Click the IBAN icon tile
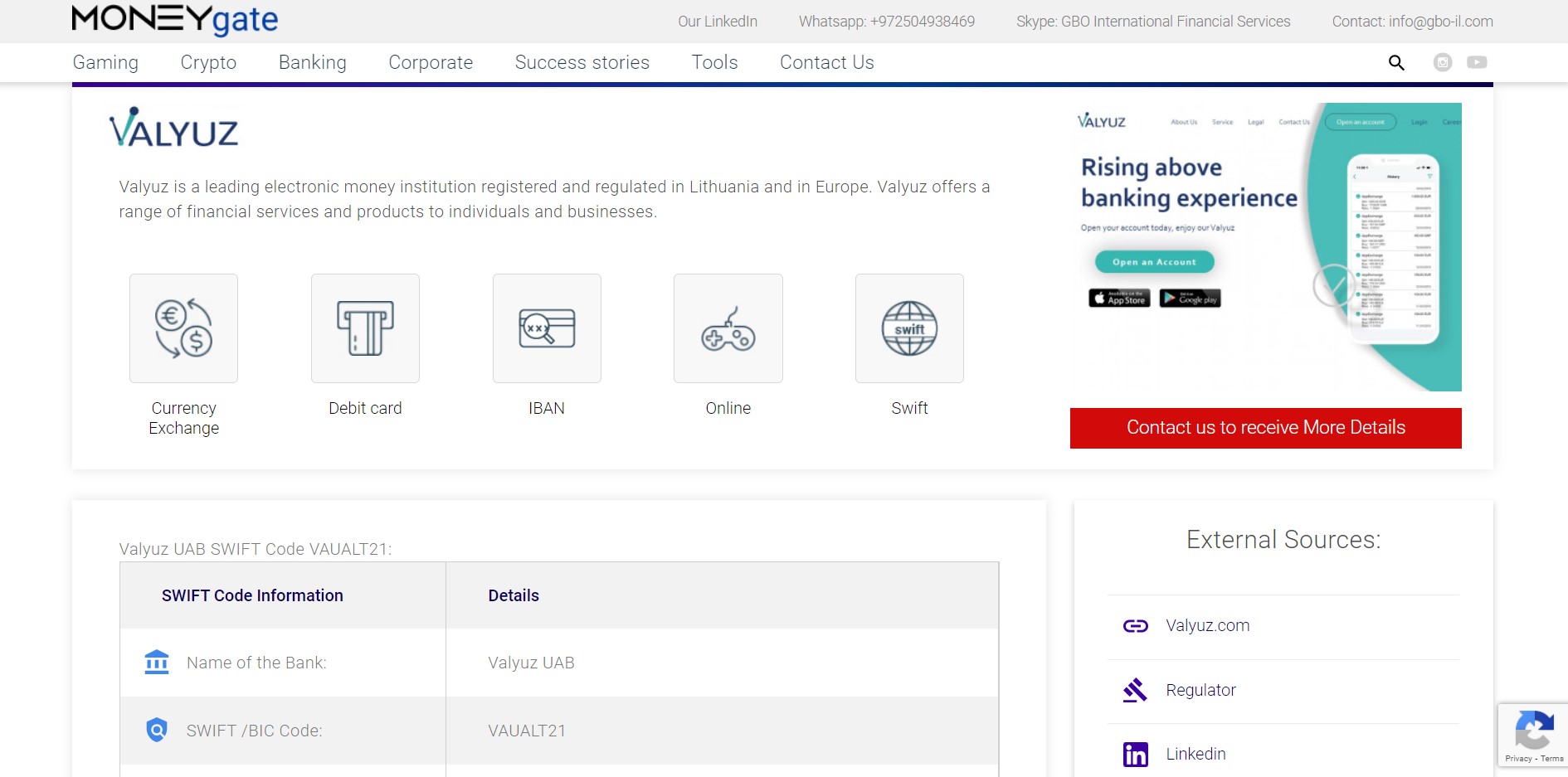Viewport: 1568px width, 777px height. [x=547, y=328]
